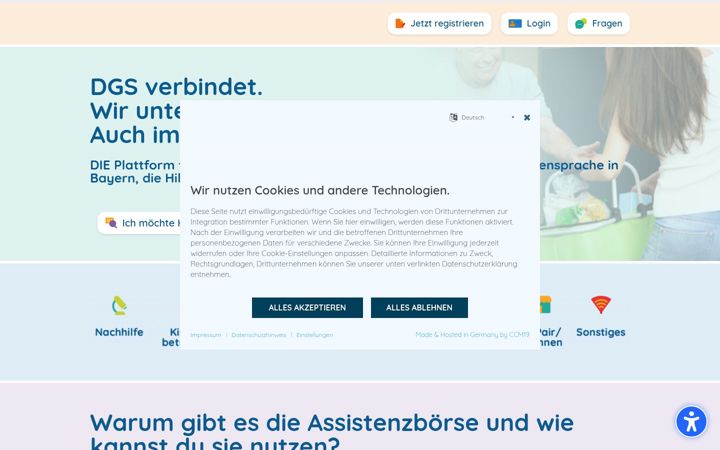Click the green bubble icon beside Fragen
The width and height of the screenshot is (720, 450).
coord(581,23)
